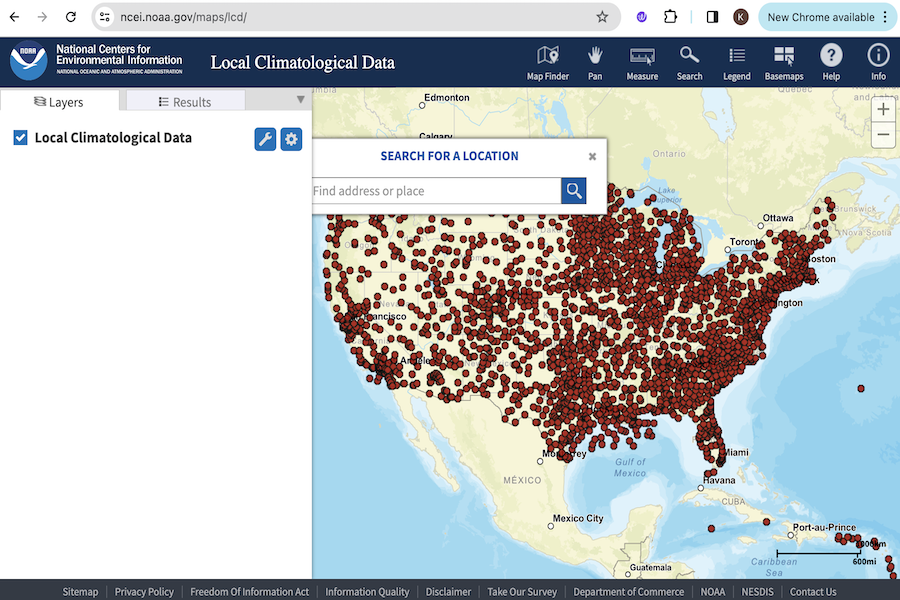Select the Measure ruler tool
Screen dimensions: 900x600
(642, 63)
